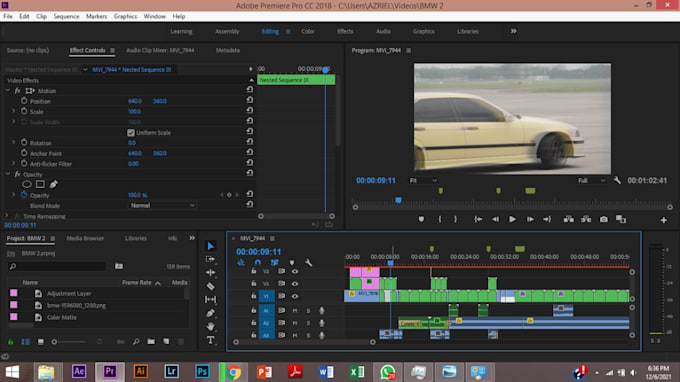
Task: Collapse the Opacity effect section
Action: click(7, 174)
